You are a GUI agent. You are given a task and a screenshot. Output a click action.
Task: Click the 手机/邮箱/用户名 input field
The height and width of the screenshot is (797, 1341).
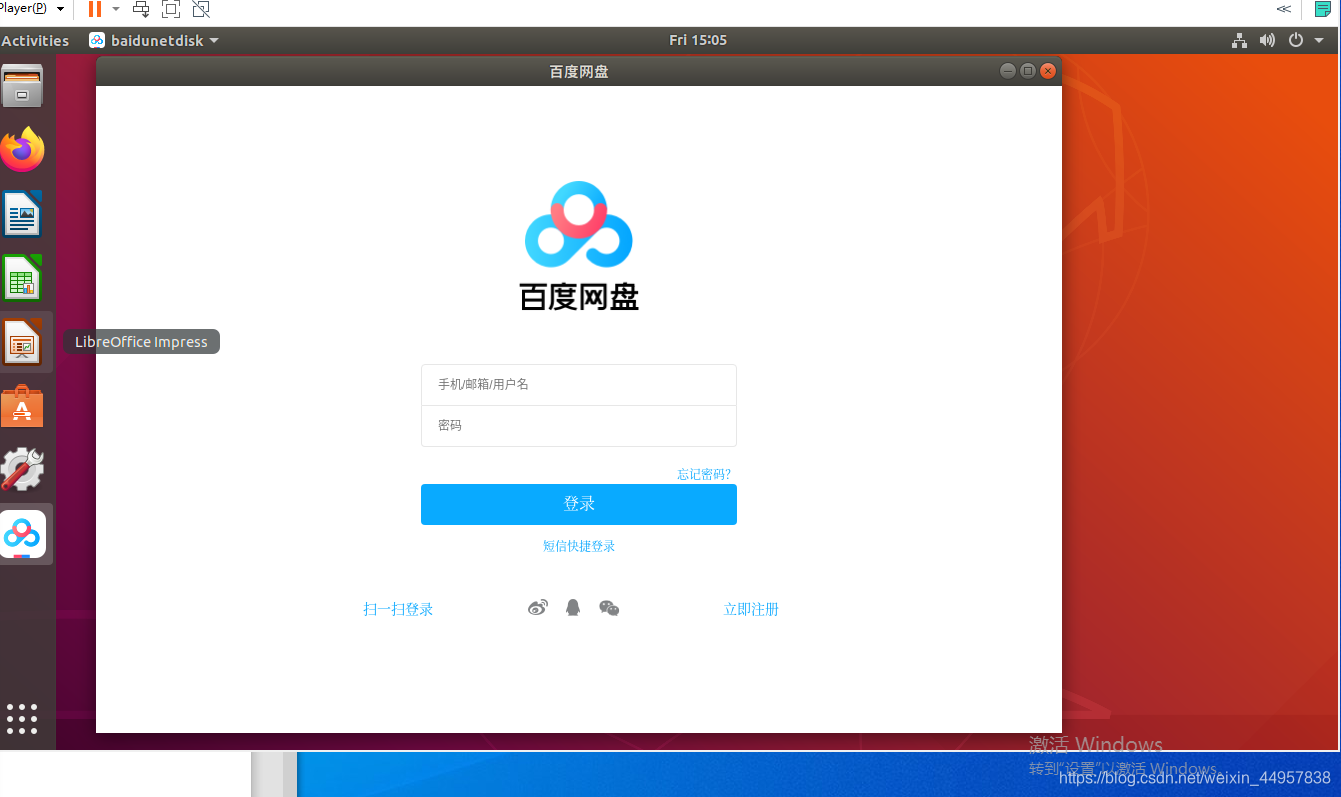click(x=579, y=385)
